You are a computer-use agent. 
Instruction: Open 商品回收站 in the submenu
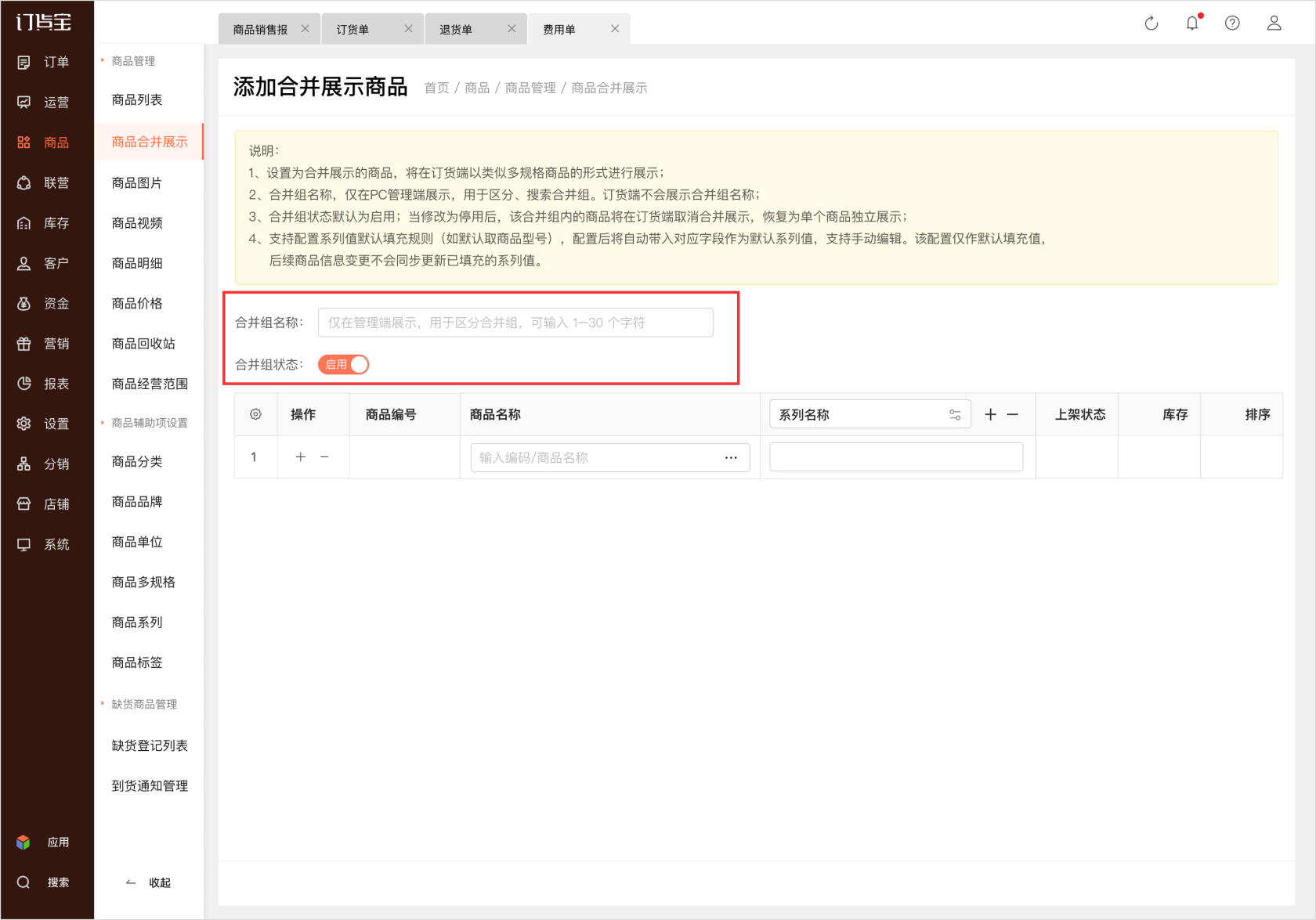coord(143,344)
